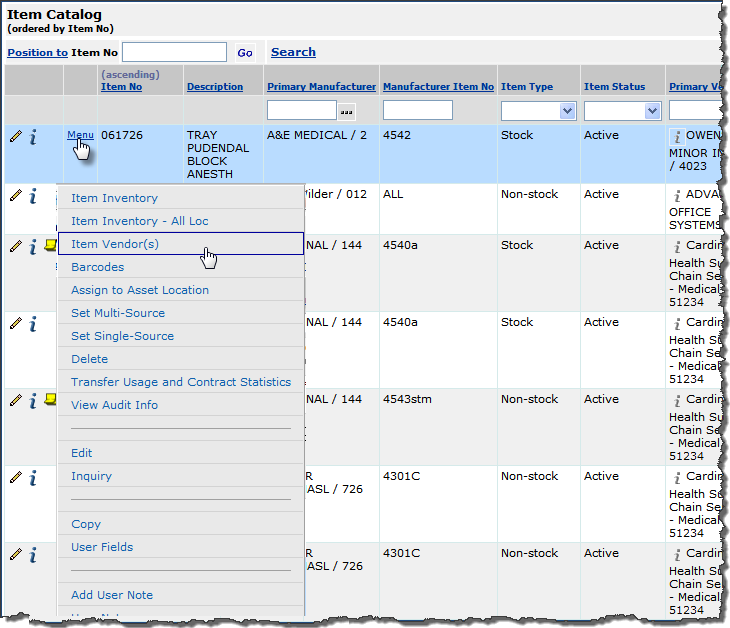Click the yellow note icon in third row

tap(50, 246)
